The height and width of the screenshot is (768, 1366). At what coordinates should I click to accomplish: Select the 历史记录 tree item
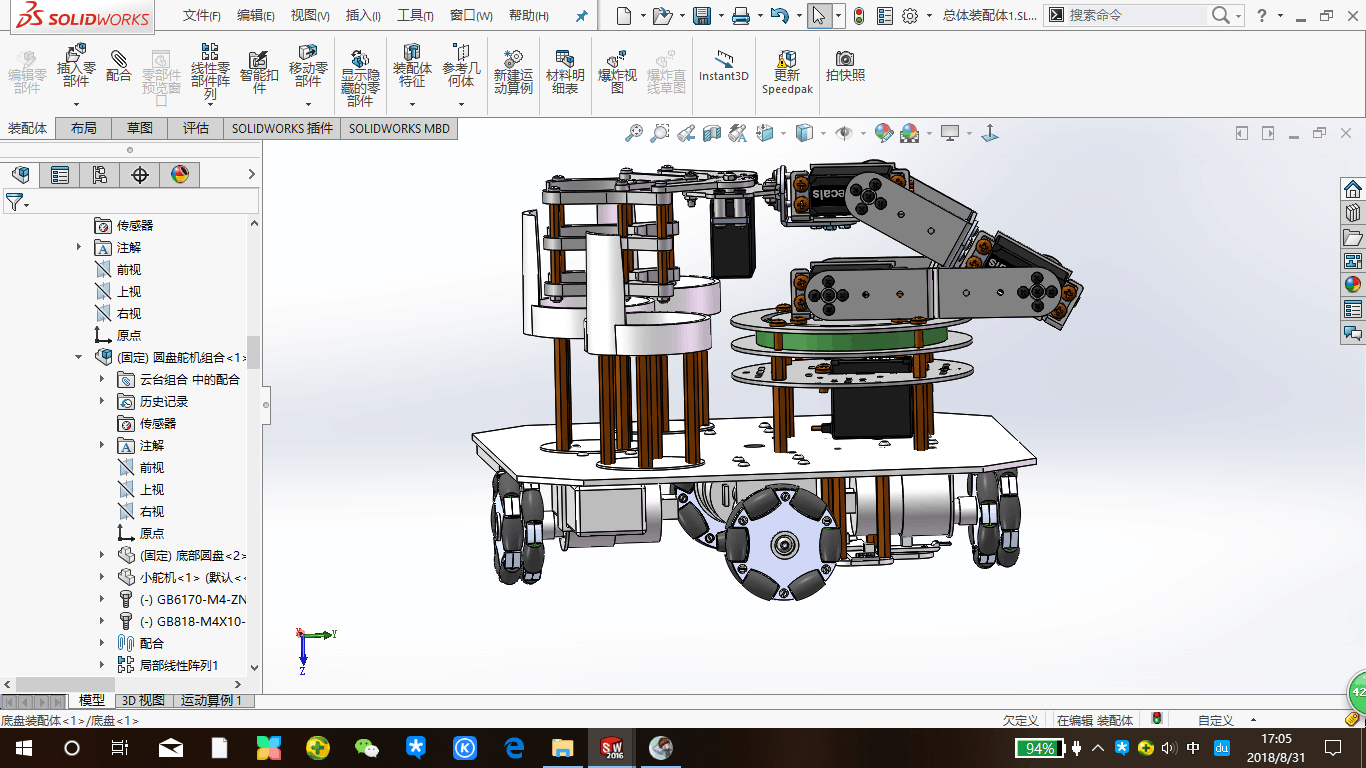pyautogui.click(x=163, y=401)
